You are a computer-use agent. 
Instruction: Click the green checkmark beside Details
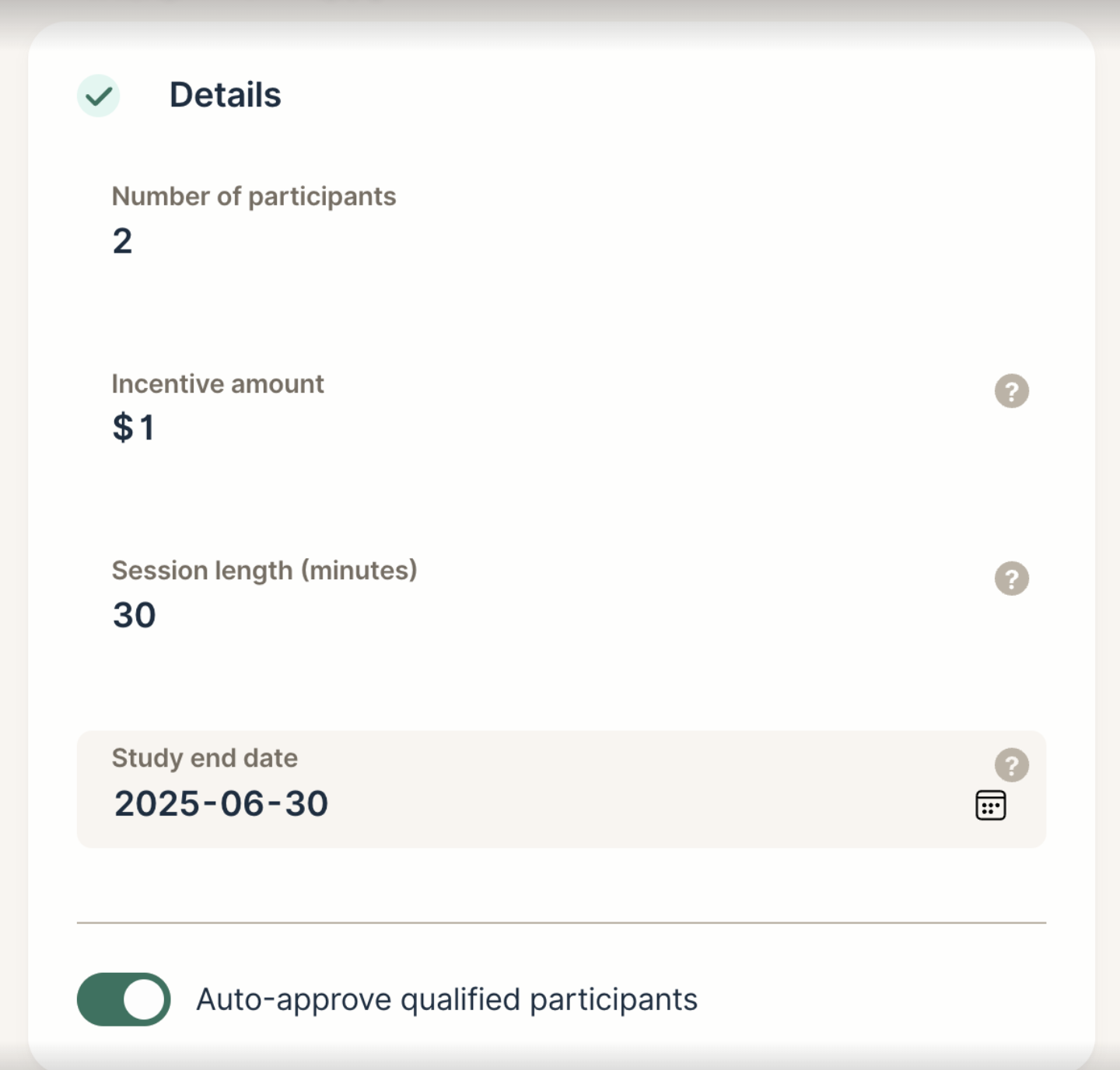pyautogui.click(x=99, y=96)
